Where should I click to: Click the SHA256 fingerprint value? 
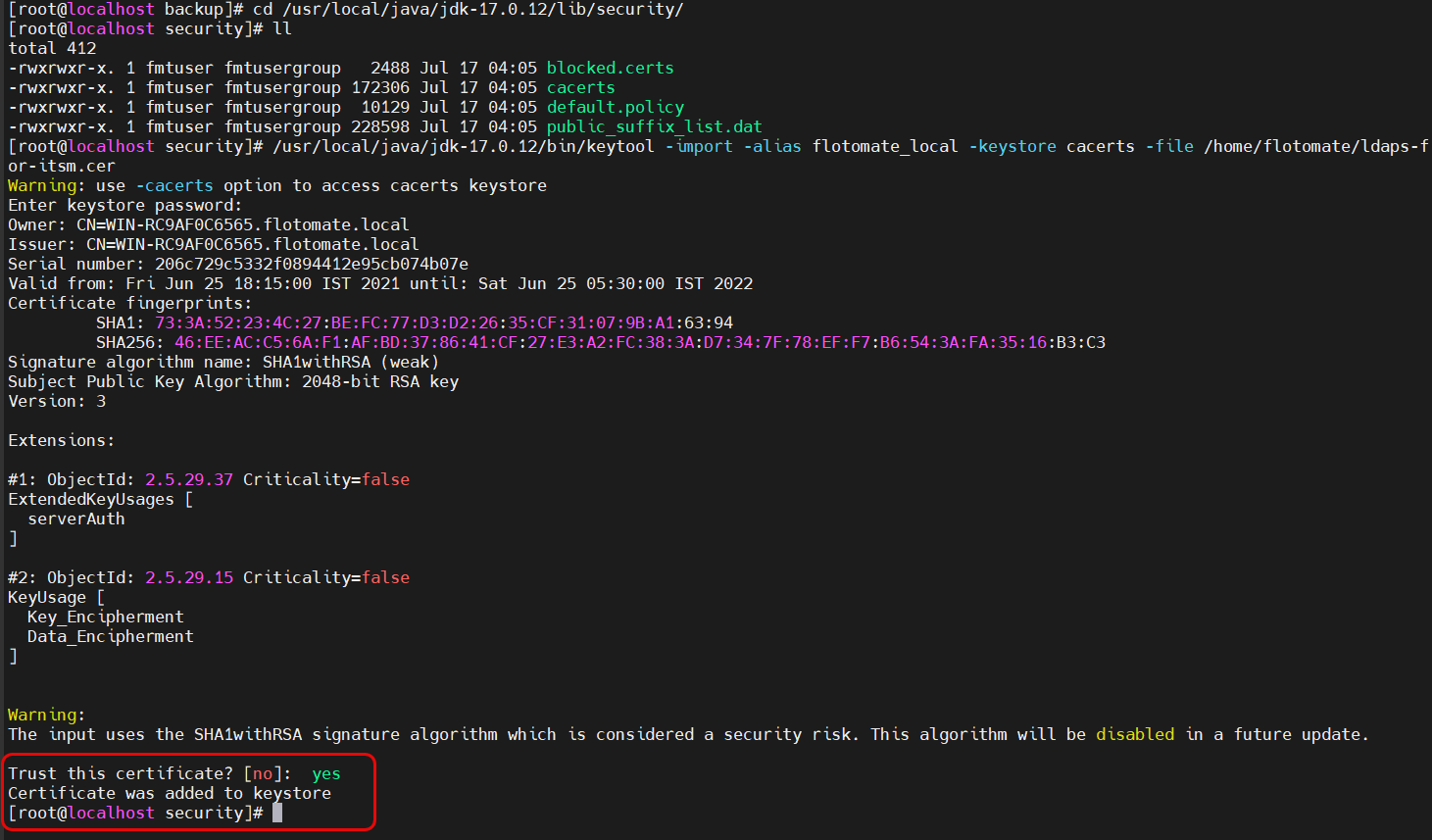pyautogui.click(x=639, y=342)
